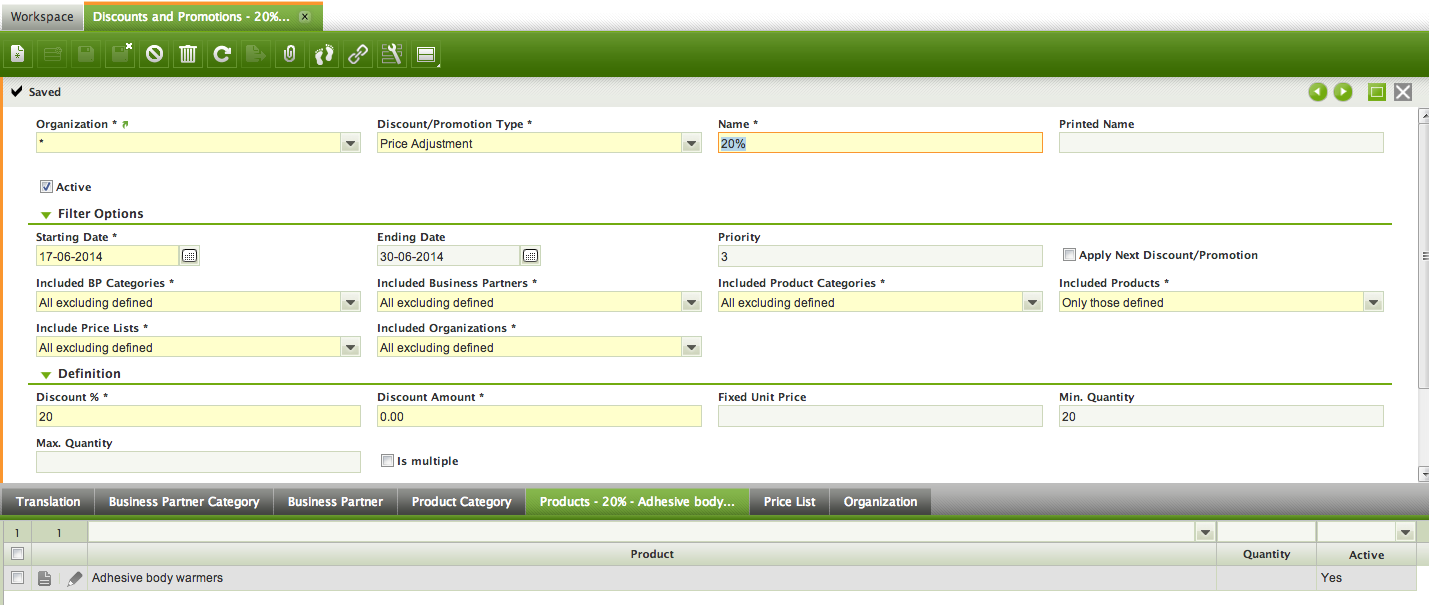Click the Max. Quantity field

click(198, 462)
